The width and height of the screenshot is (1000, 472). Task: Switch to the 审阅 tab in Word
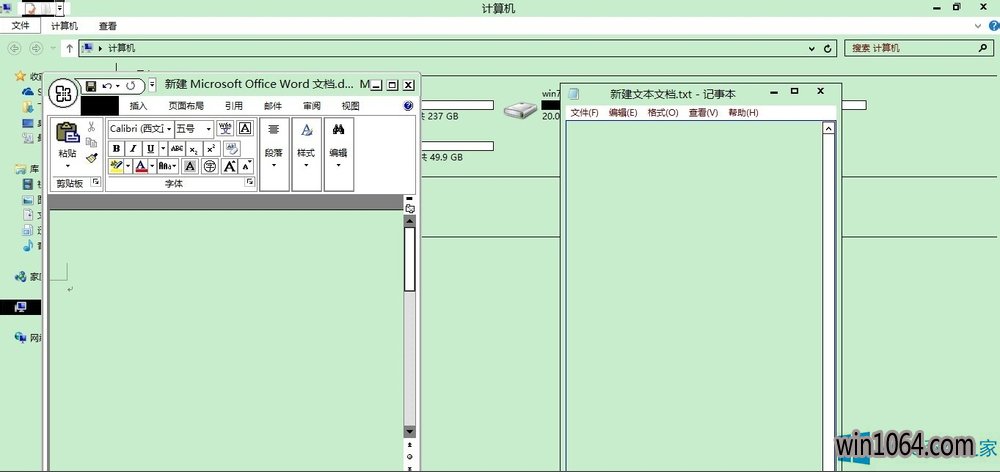tap(312, 106)
